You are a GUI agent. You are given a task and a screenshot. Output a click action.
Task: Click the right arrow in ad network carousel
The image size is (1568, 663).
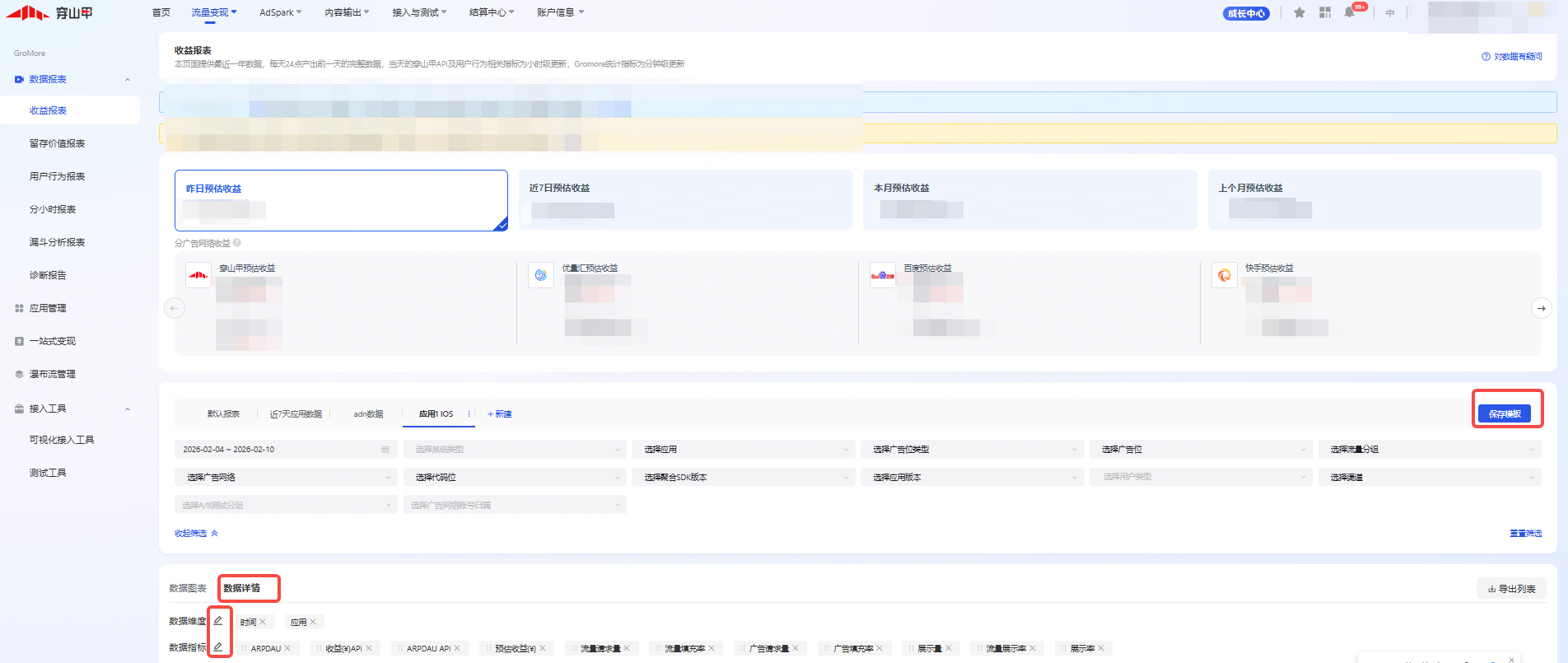point(1541,308)
